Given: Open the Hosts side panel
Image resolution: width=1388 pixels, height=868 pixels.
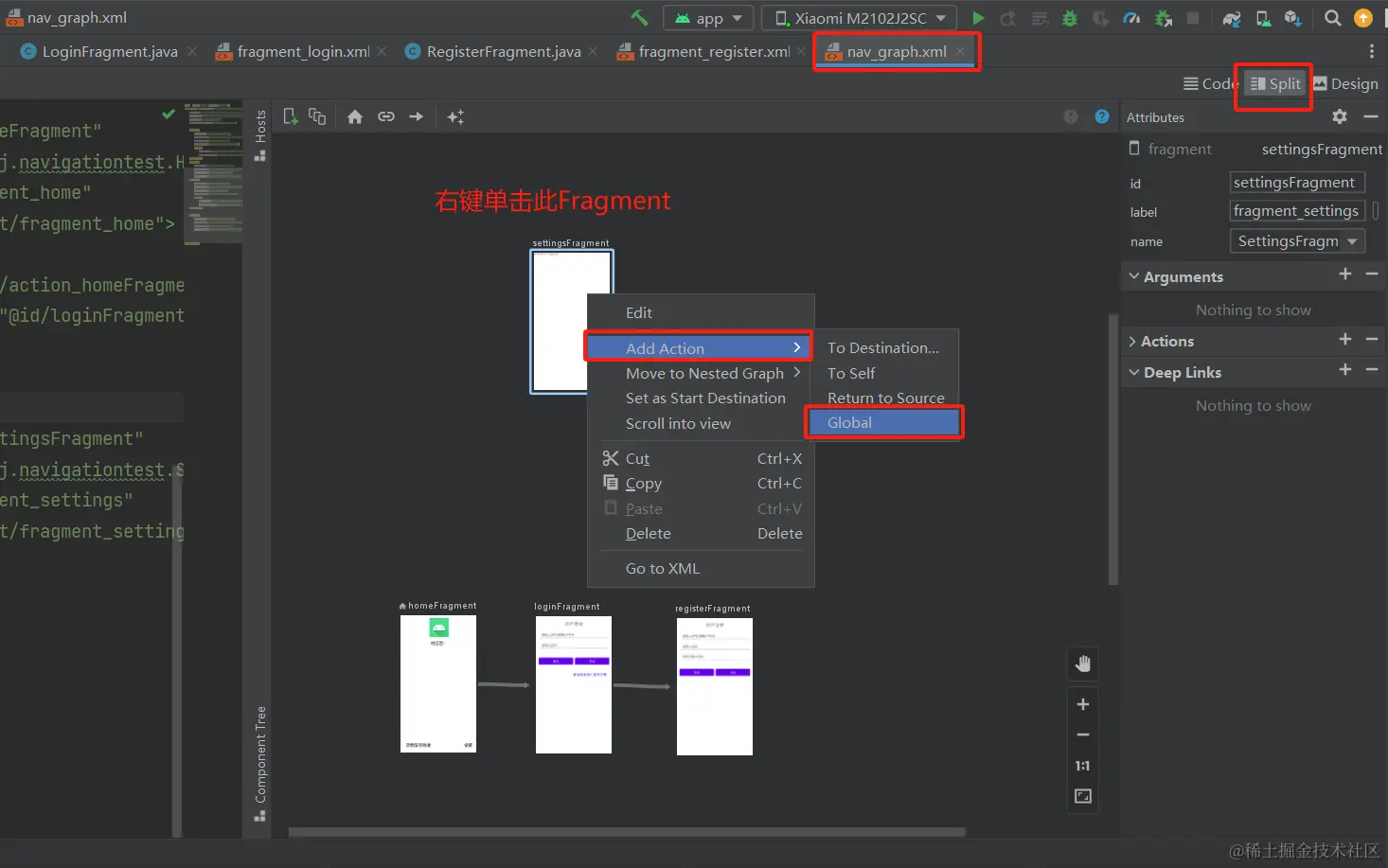Looking at the screenshot, I should 260,134.
